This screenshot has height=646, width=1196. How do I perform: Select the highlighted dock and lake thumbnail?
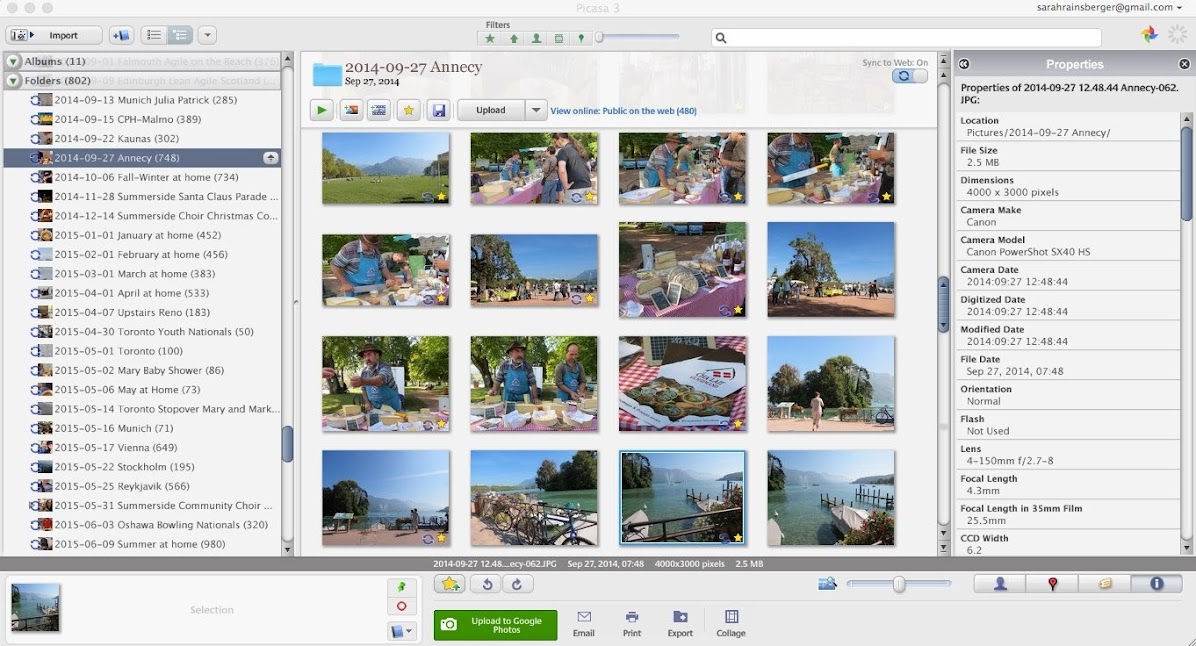(683, 498)
